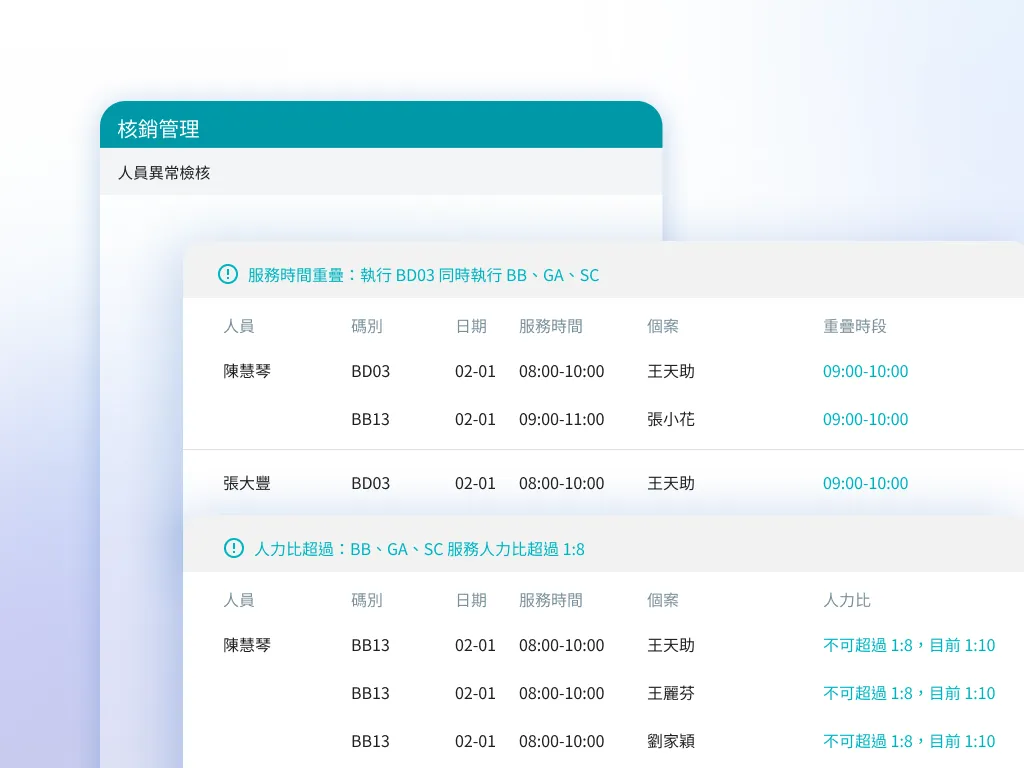The height and width of the screenshot is (768, 1024).
Task: Click code BB13 in the 王麗芬 row
Action: click(x=370, y=694)
